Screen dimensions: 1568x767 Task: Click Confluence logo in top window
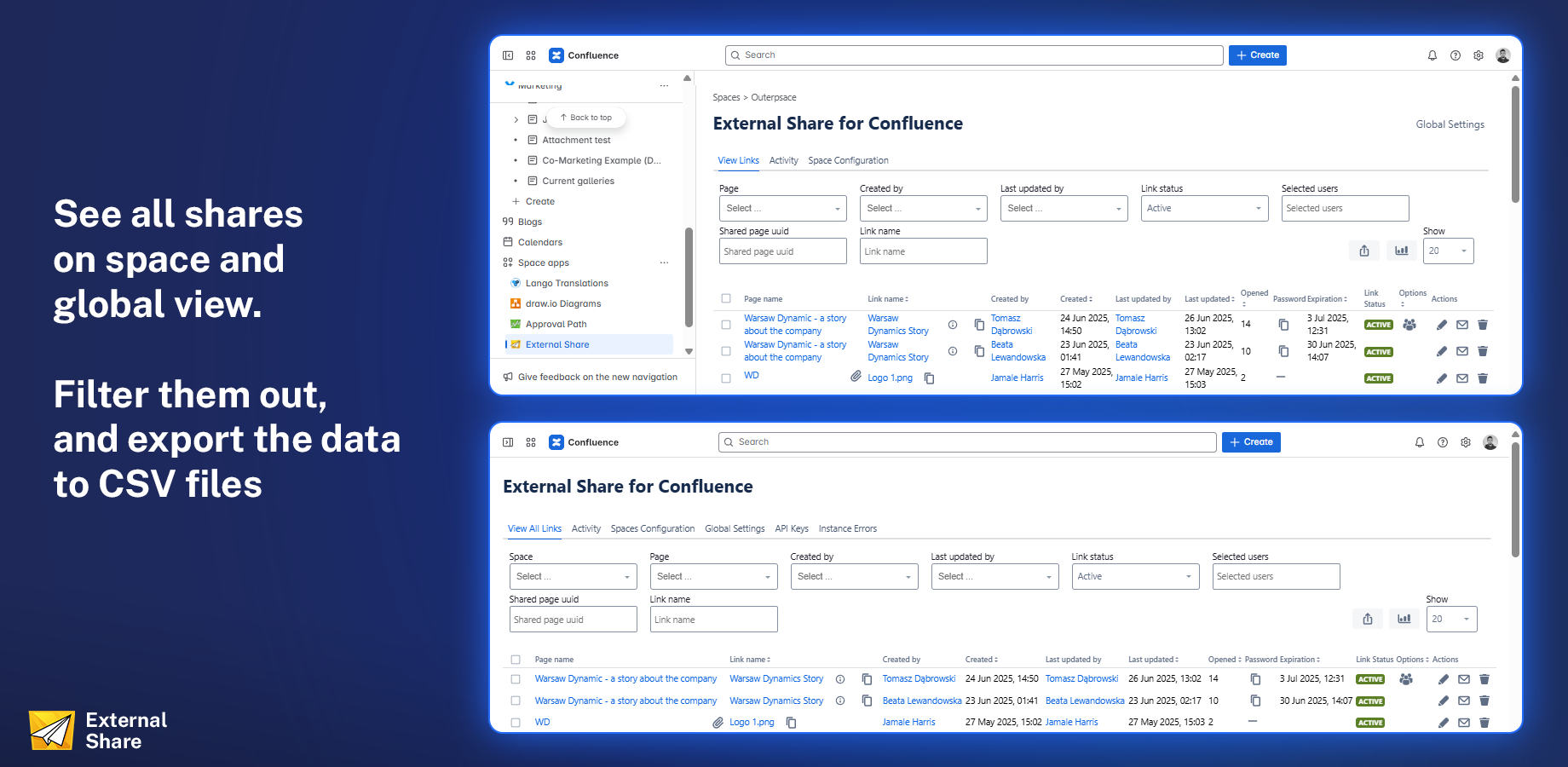pyautogui.click(x=584, y=55)
